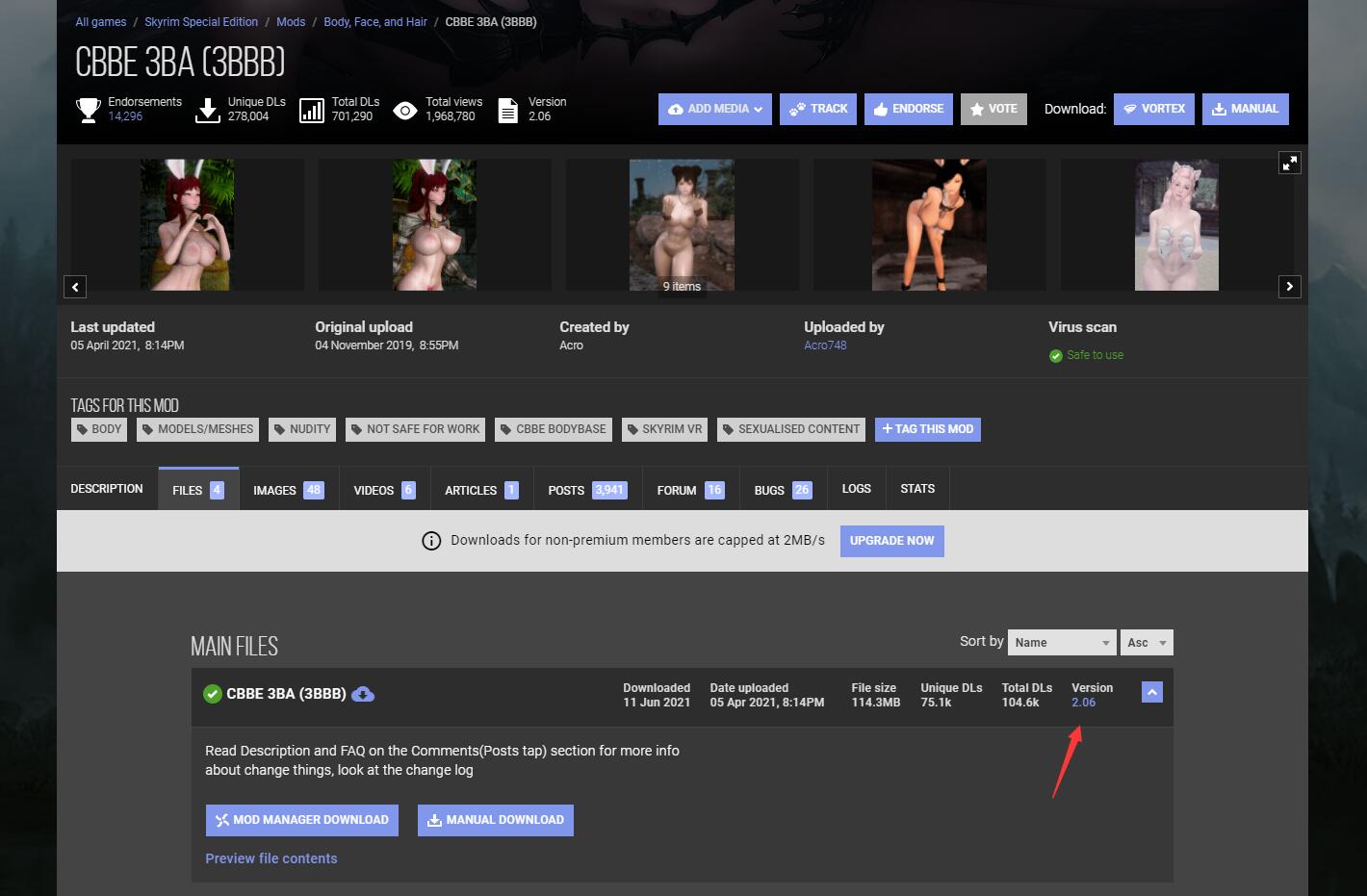
Task: Open the Preview file contents link
Action: click(x=271, y=858)
